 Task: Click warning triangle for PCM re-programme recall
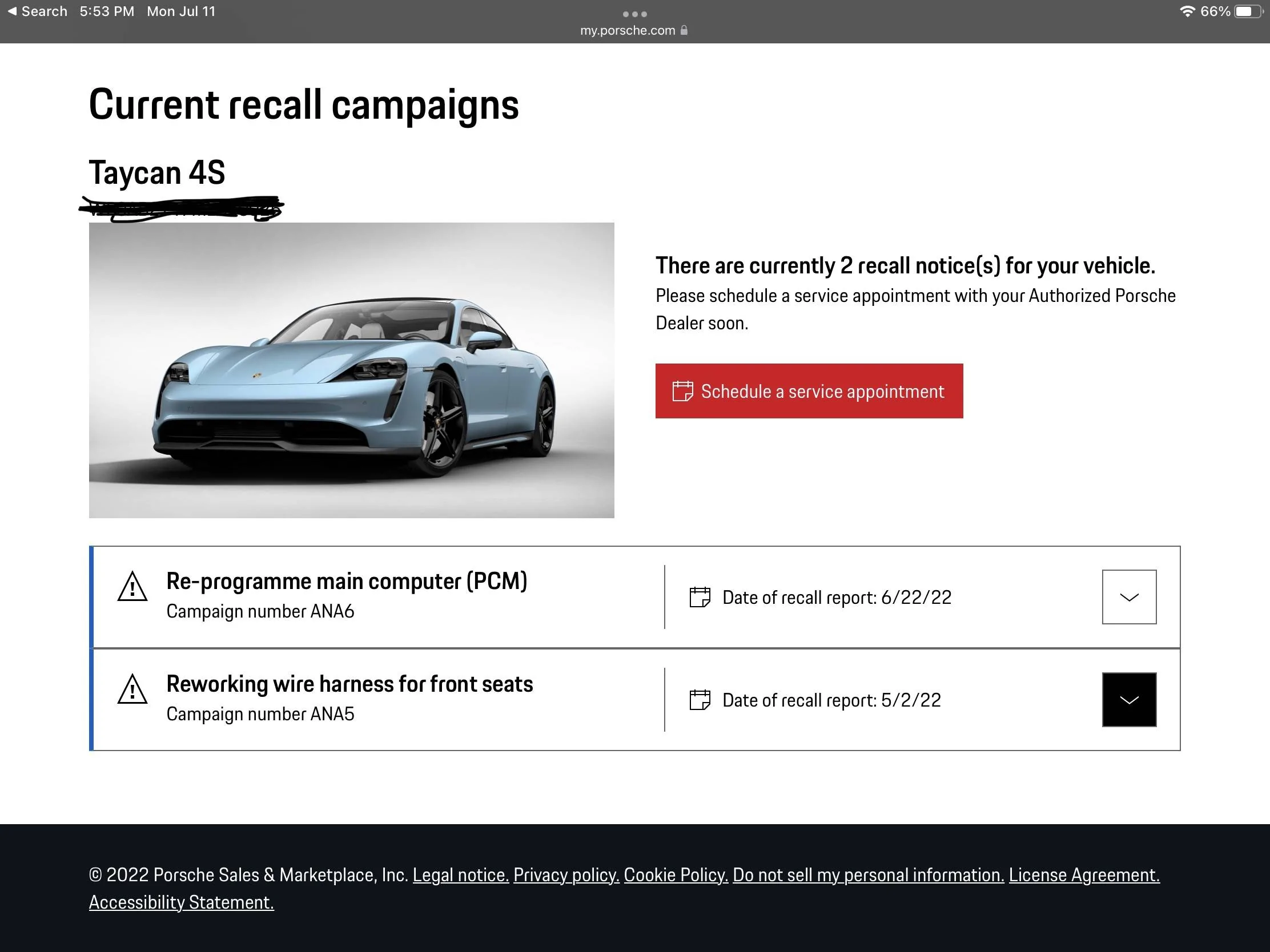click(x=132, y=586)
